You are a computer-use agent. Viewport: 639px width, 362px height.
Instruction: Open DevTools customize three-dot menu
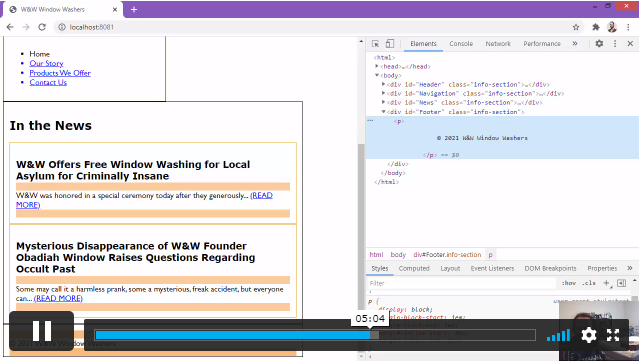[615, 44]
